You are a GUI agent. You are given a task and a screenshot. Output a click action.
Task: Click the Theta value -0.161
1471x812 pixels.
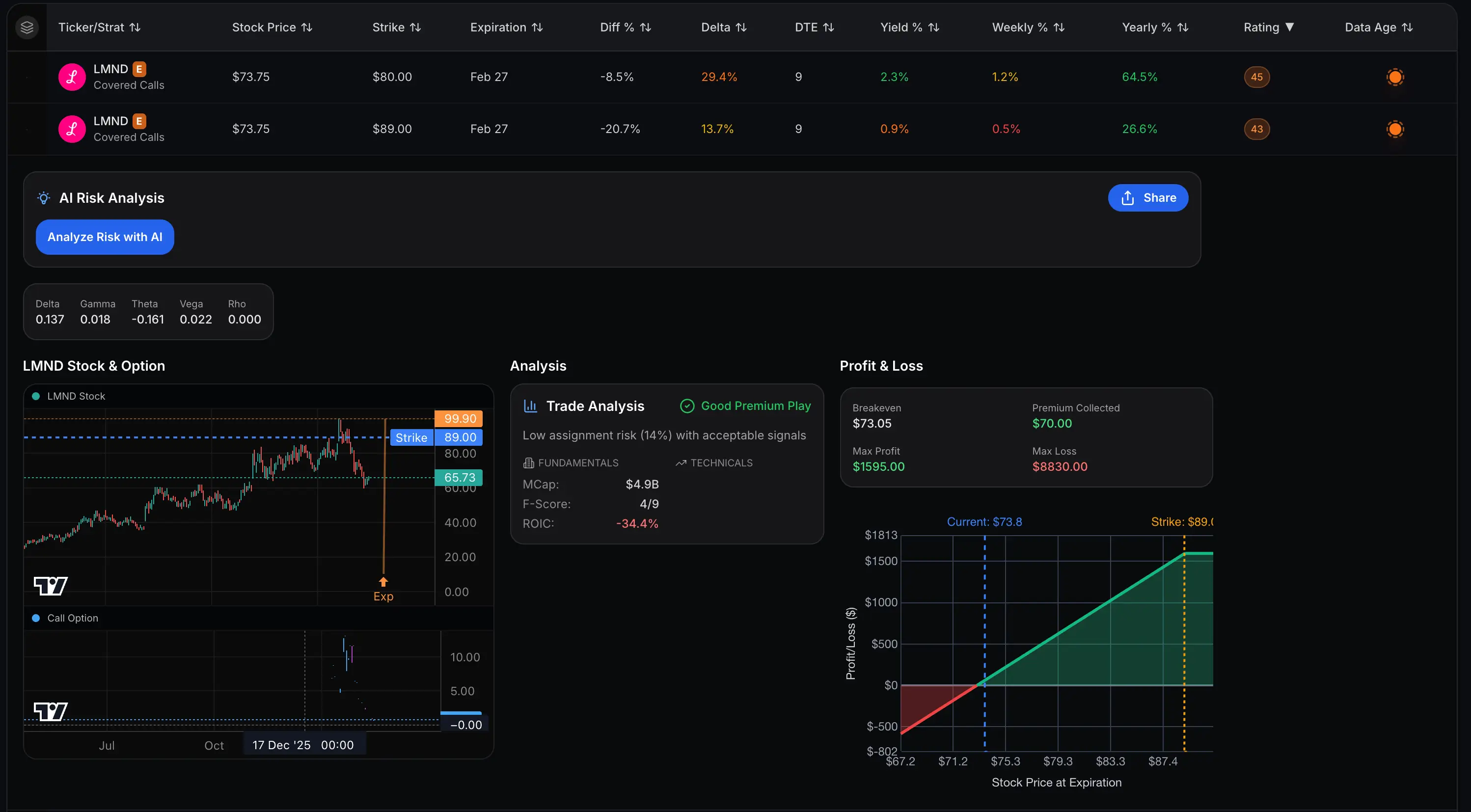[148, 320]
